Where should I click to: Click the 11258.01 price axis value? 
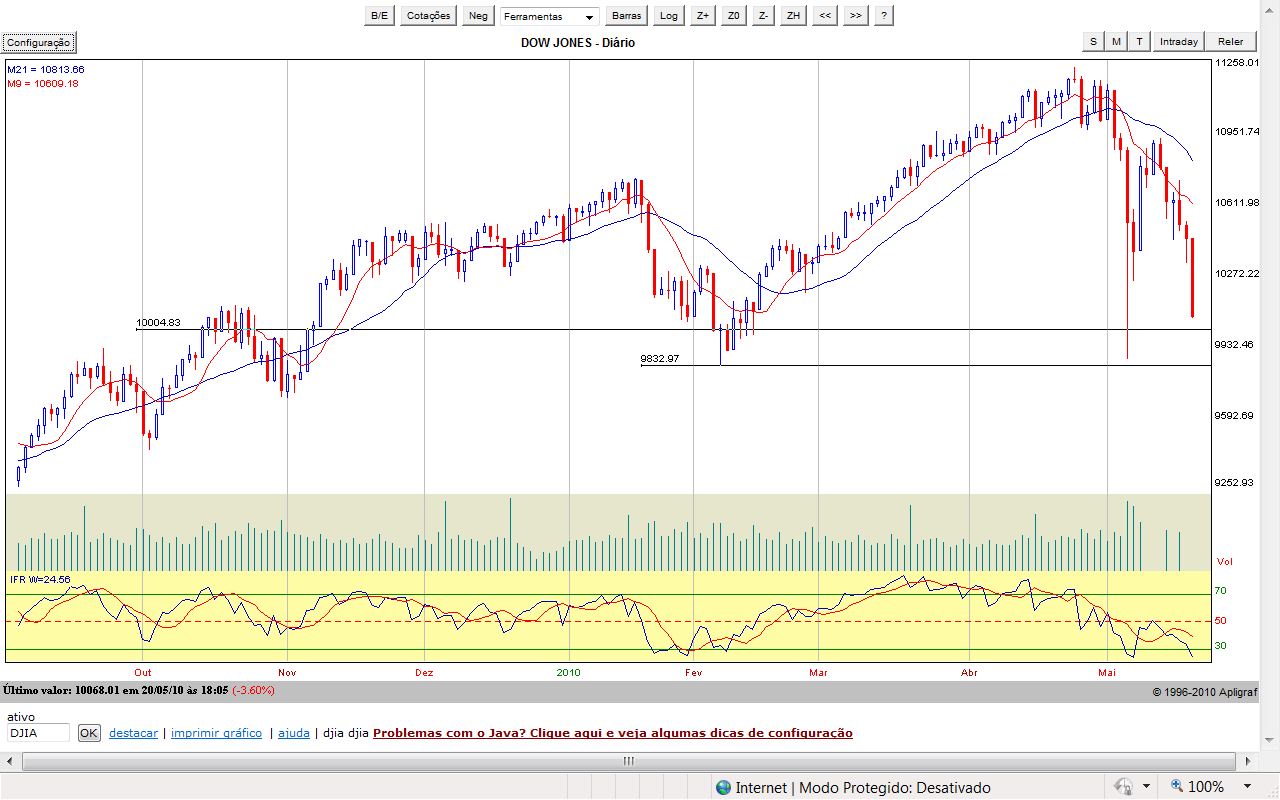[1236, 62]
